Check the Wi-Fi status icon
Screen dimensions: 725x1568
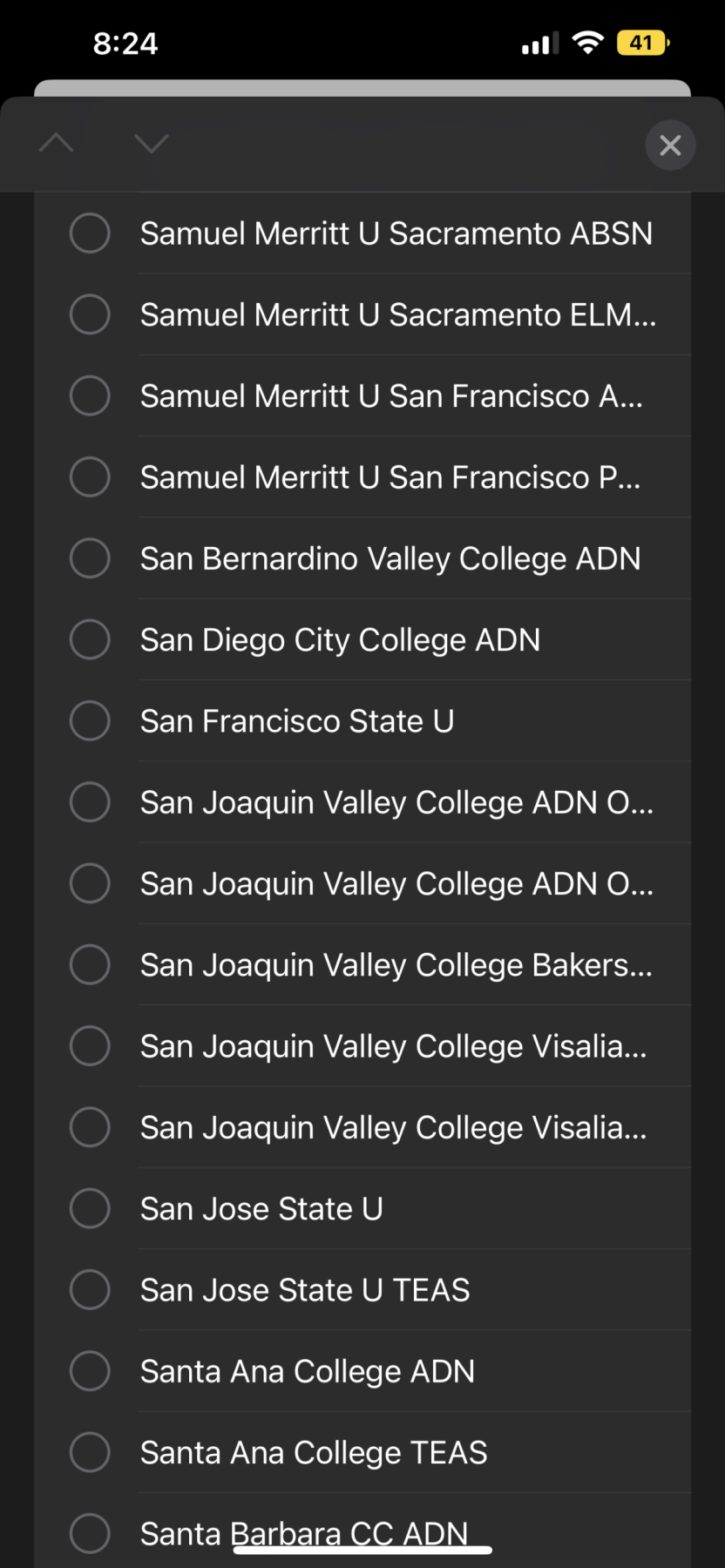588,43
